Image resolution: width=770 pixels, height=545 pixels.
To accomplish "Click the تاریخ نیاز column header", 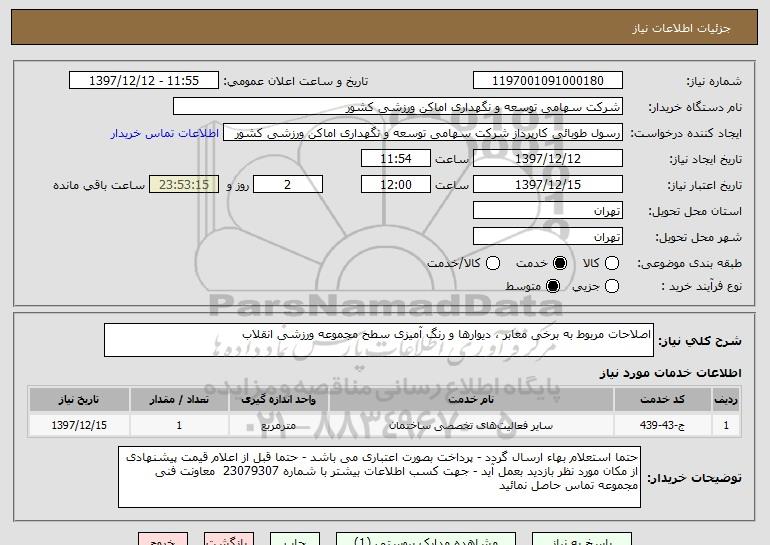I will 79,400.
